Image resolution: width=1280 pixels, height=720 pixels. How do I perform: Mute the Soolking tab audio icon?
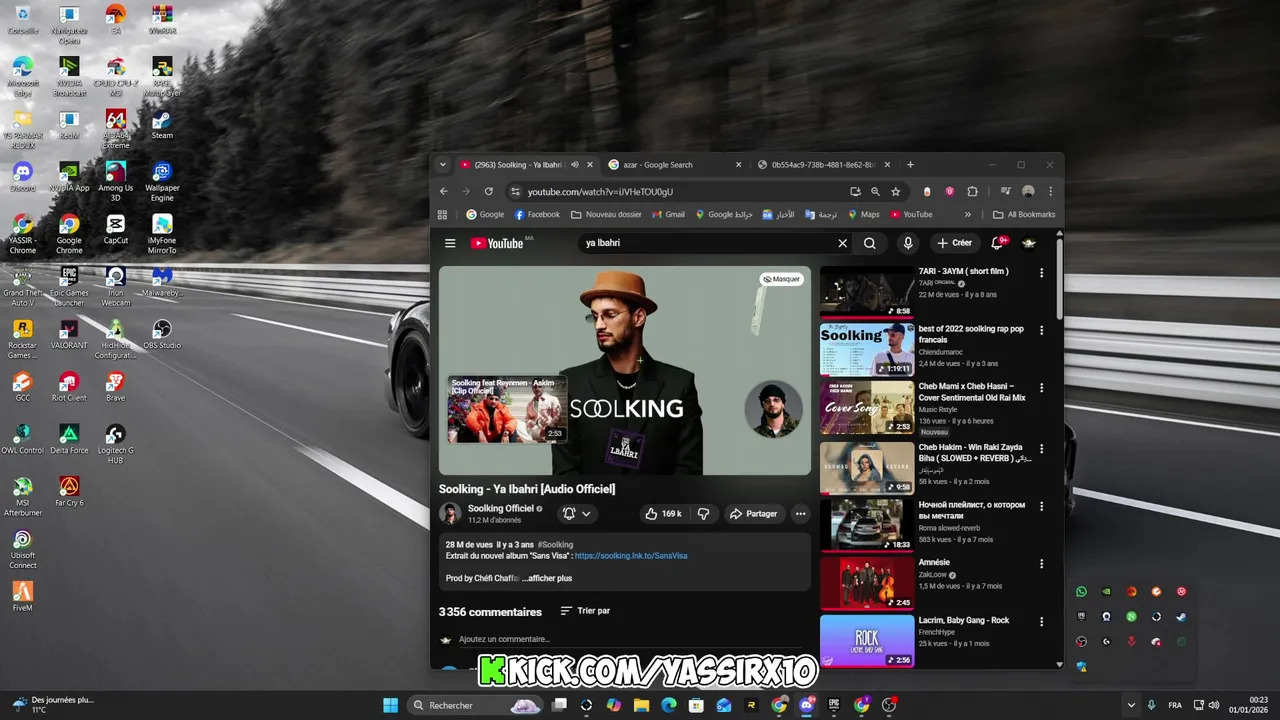[x=574, y=165]
